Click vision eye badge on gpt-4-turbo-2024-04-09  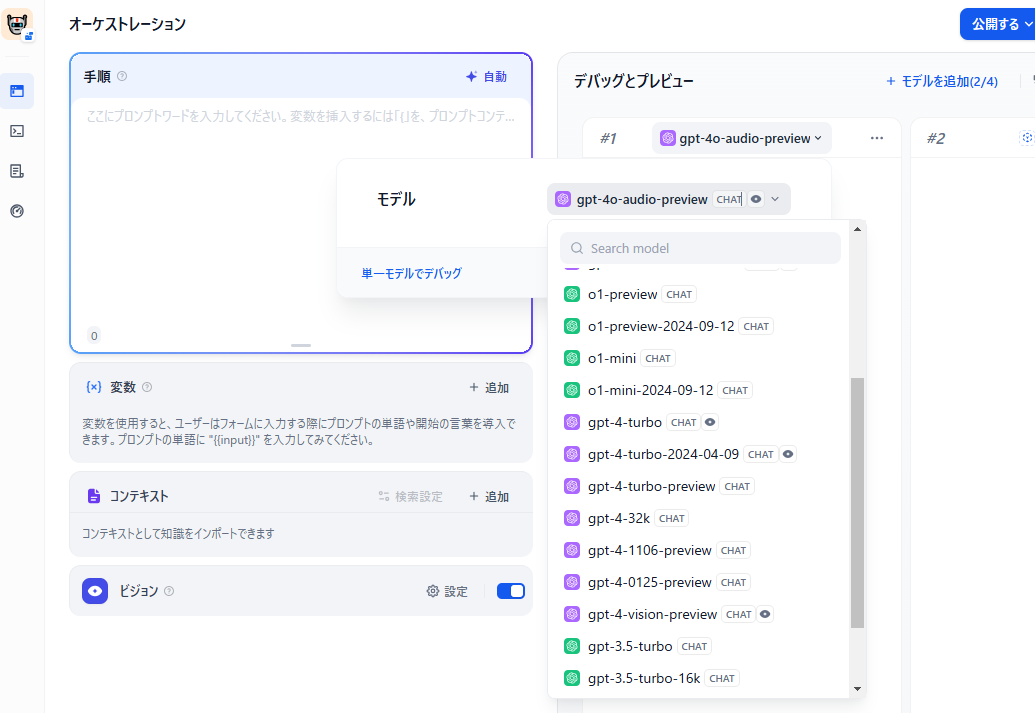tap(788, 454)
